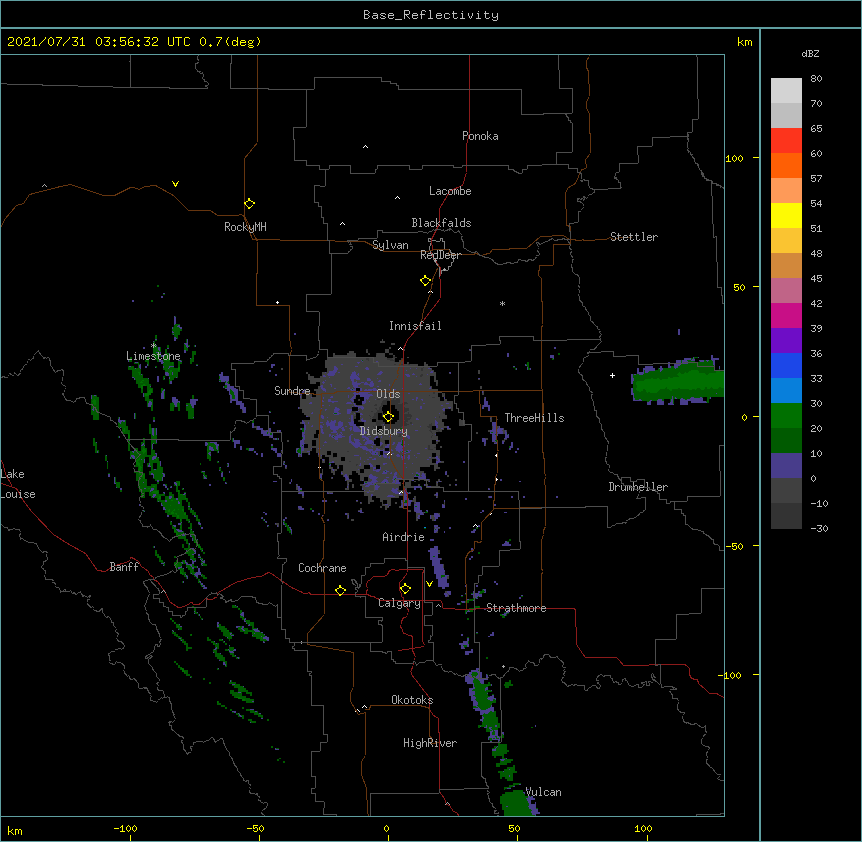Click the Stettler label
This screenshot has width=862, height=842.
pos(634,237)
